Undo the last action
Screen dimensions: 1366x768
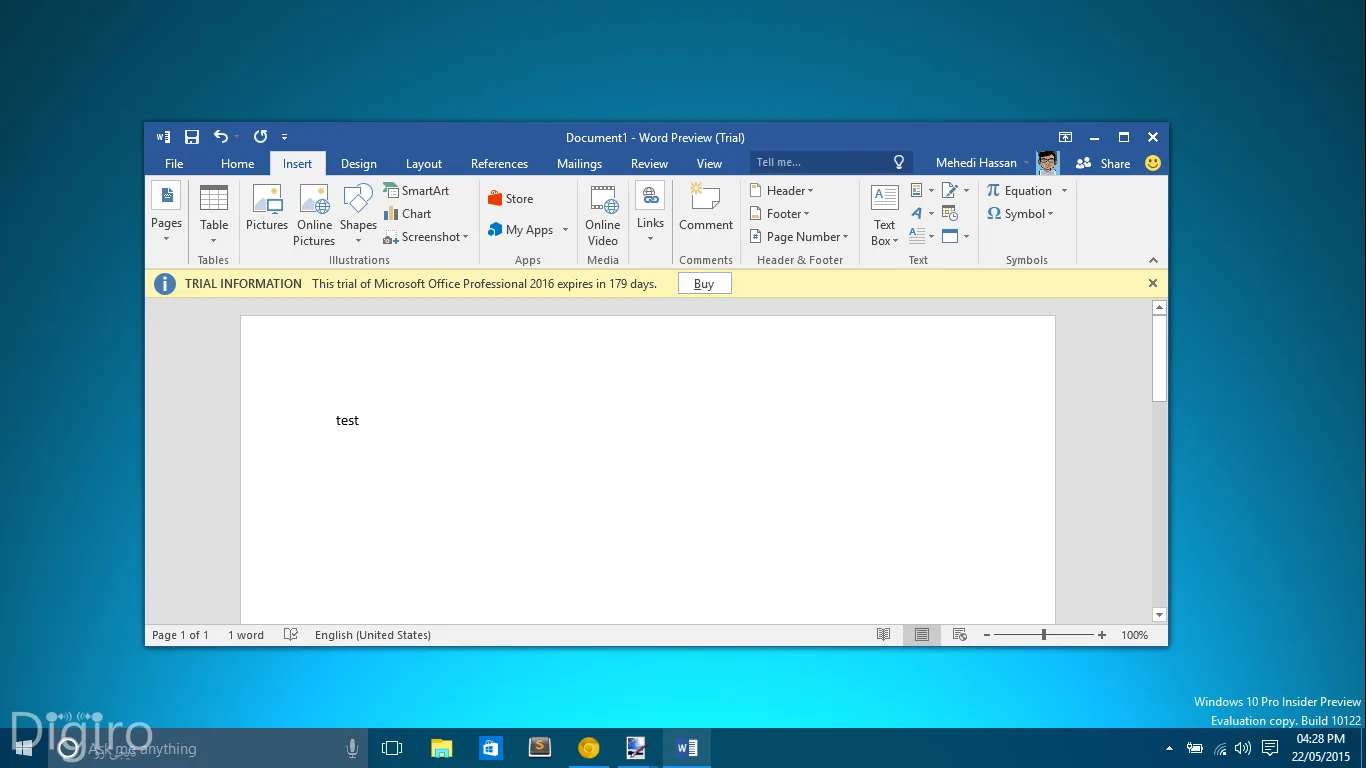pyautogui.click(x=221, y=137)
